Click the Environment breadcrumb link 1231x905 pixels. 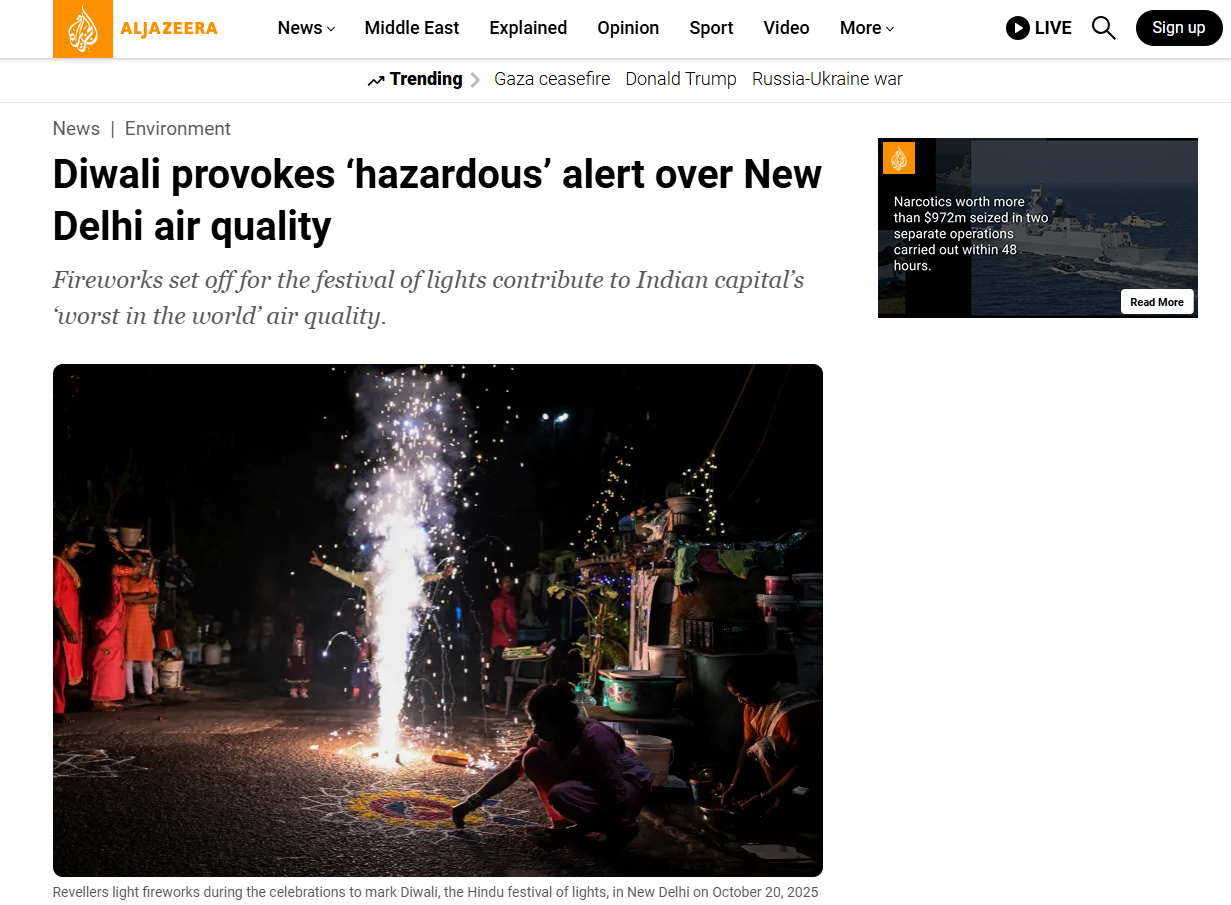[x=178, y=129]
